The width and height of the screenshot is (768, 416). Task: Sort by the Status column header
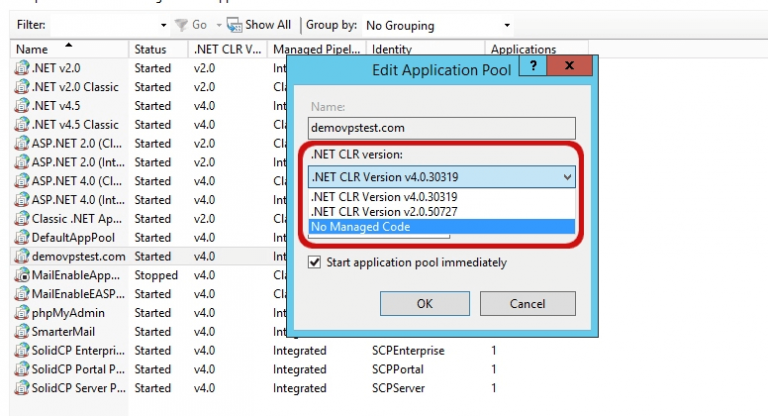click(158, 49)
